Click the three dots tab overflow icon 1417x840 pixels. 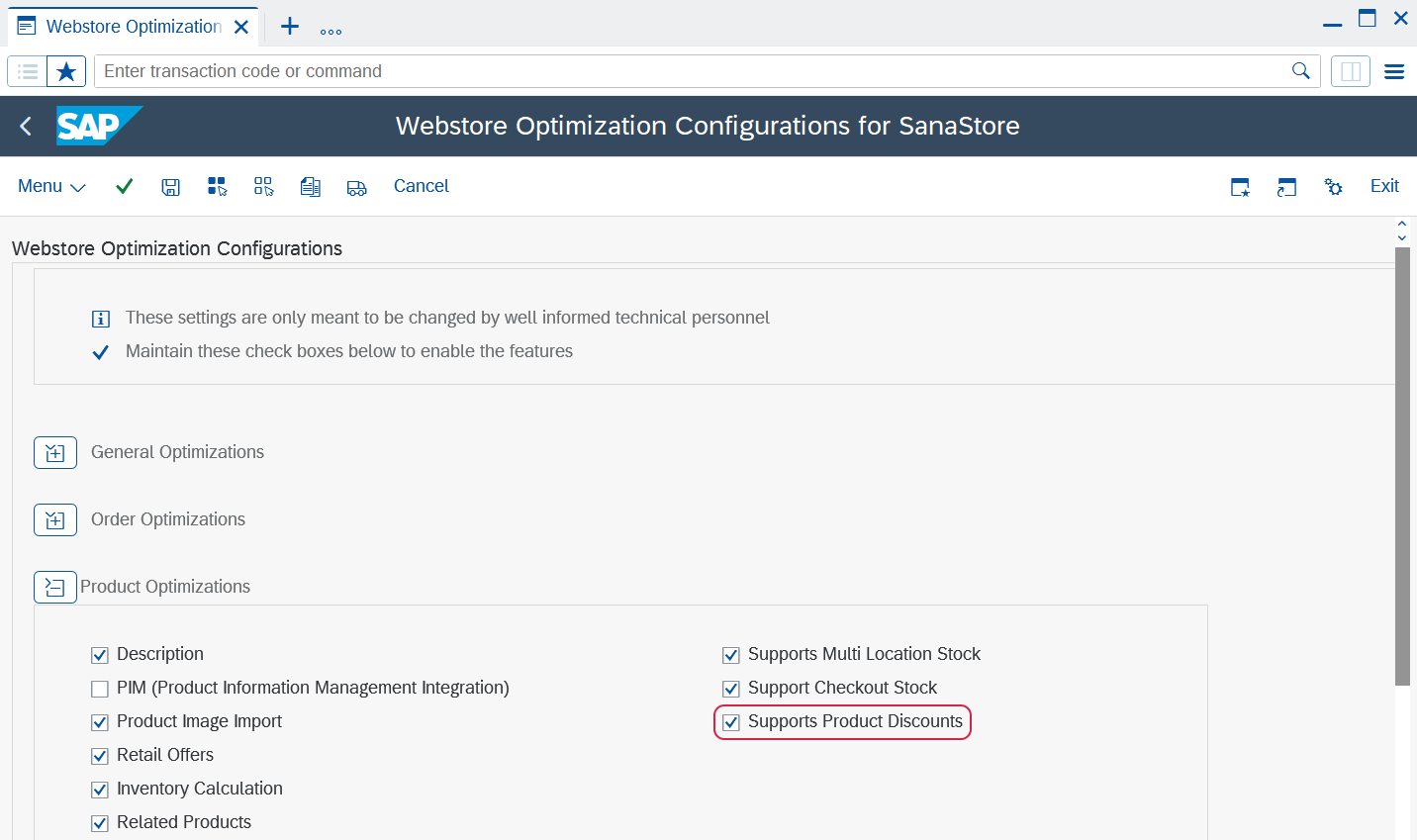[331, 32]
